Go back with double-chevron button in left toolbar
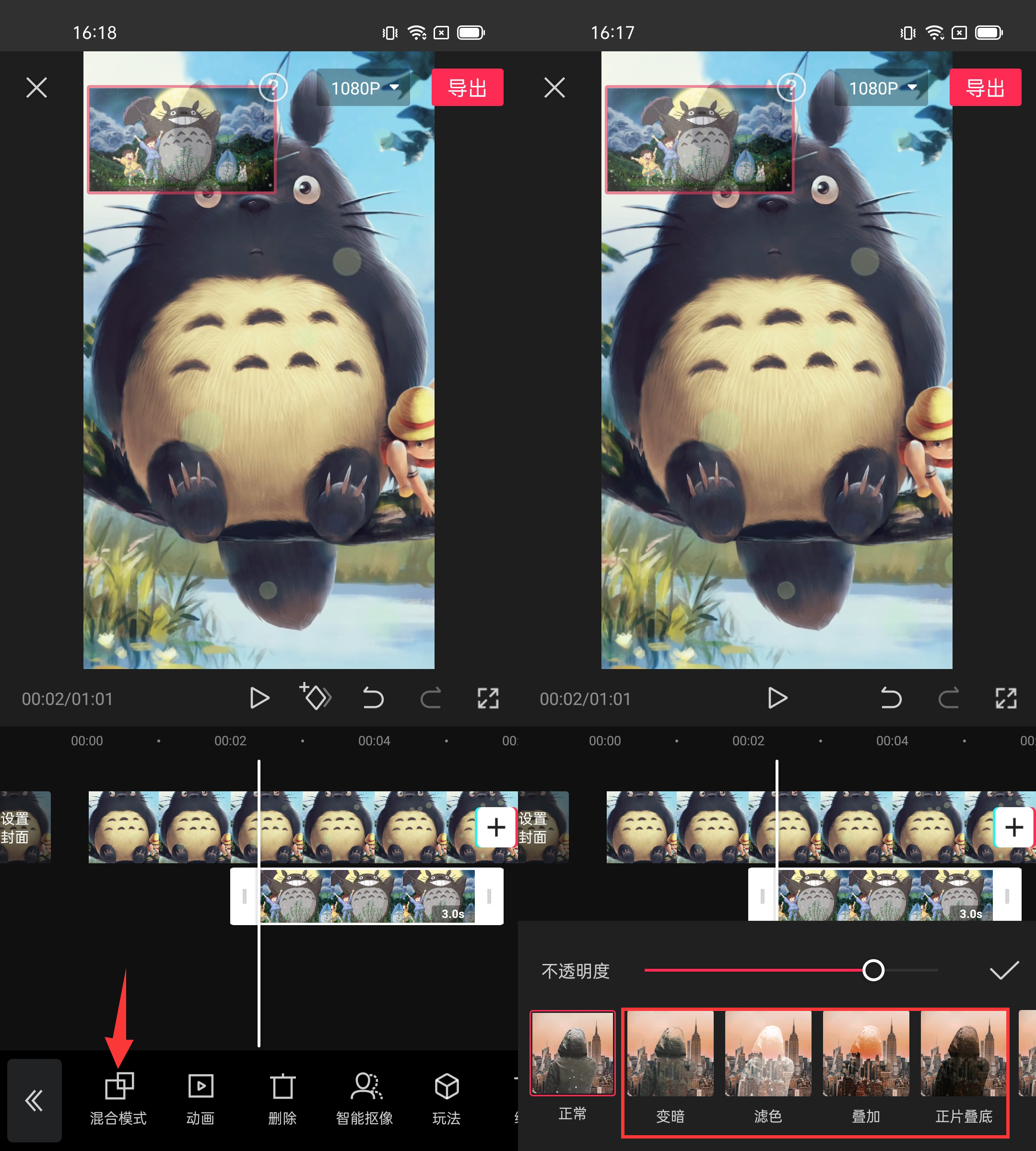1036x1151 pixels. (34, 1100)
